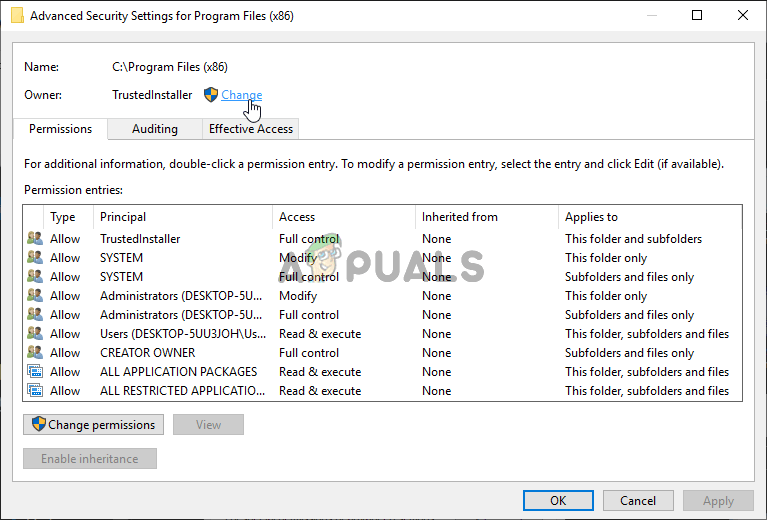
Task: Switch to the Auditing tab
Action: tap(155, 129)
